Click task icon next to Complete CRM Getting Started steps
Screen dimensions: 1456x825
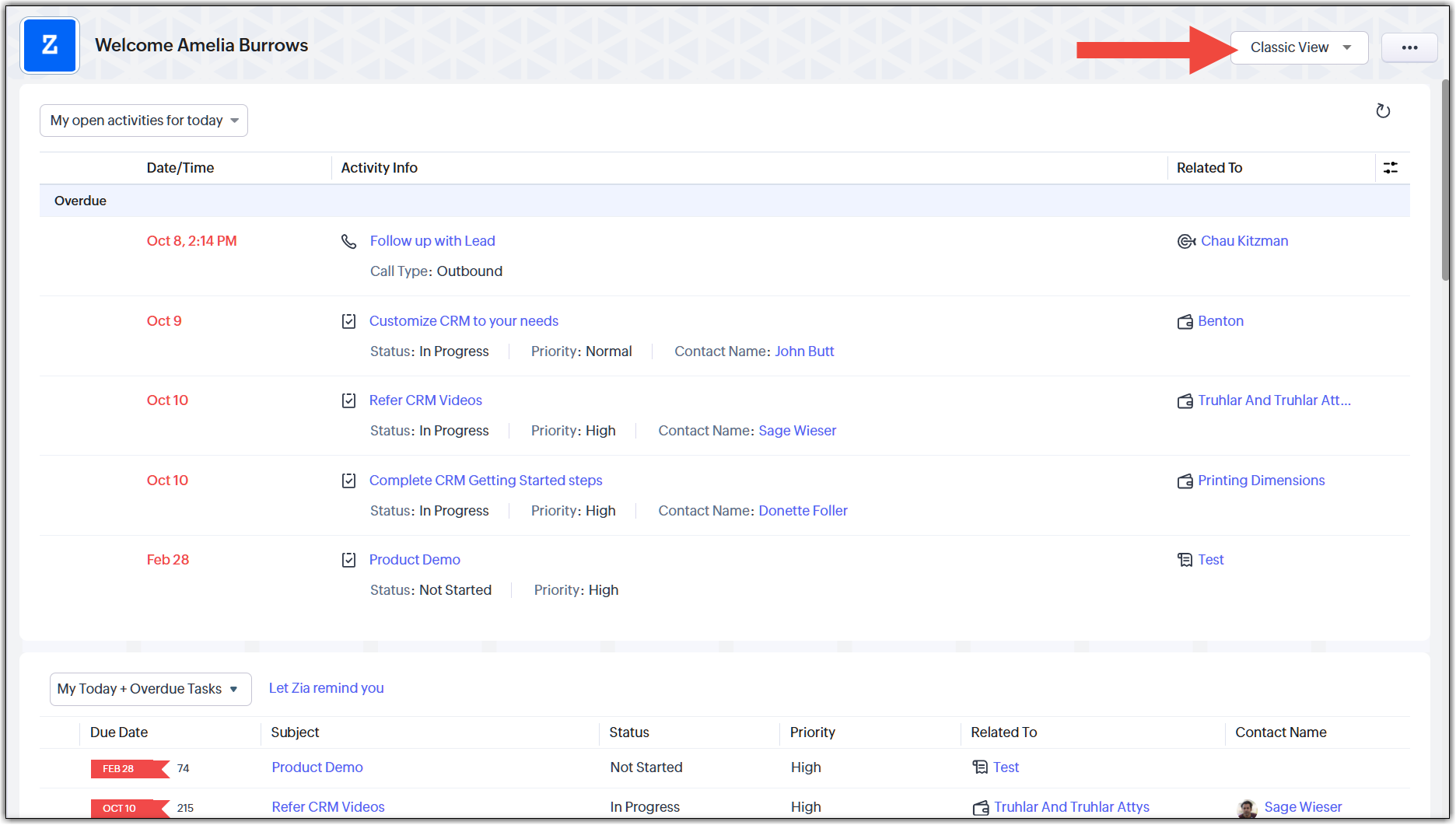pyautogui.click(x=349, y=481)
